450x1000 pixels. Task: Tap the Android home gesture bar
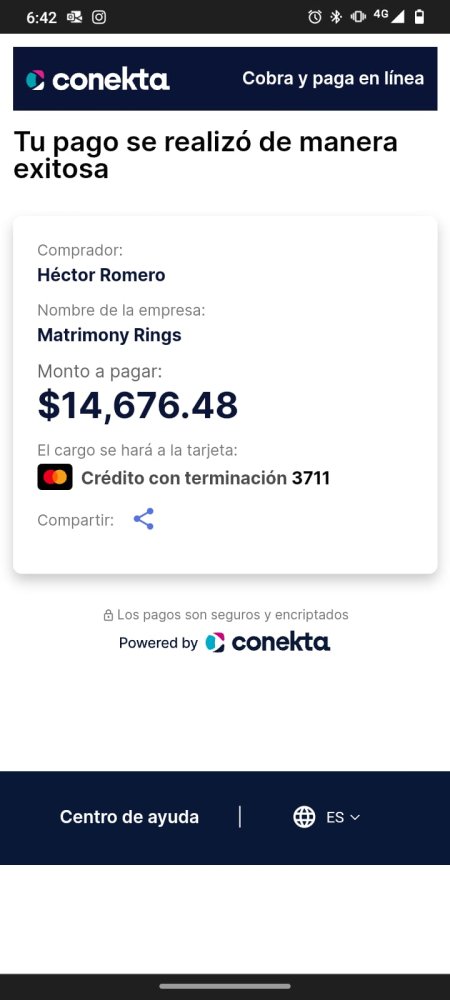pos(225,987)
